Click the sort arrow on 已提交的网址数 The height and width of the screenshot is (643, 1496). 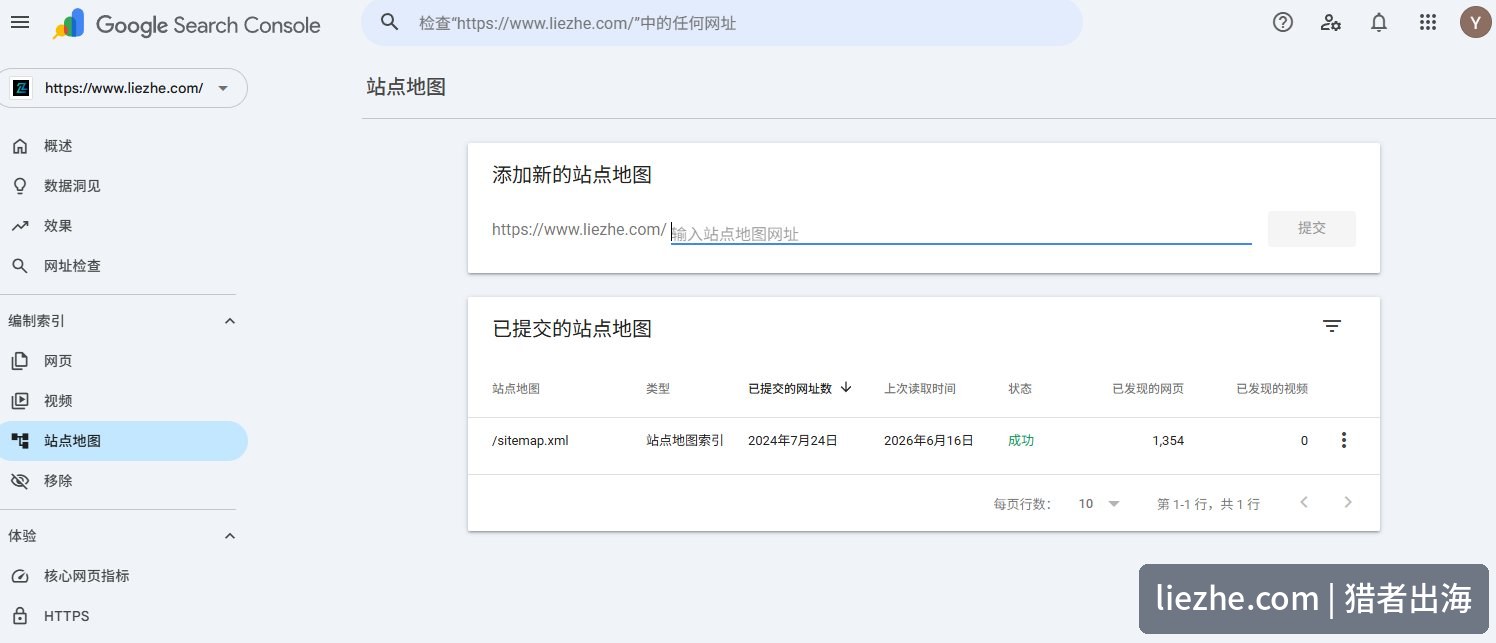846,387
